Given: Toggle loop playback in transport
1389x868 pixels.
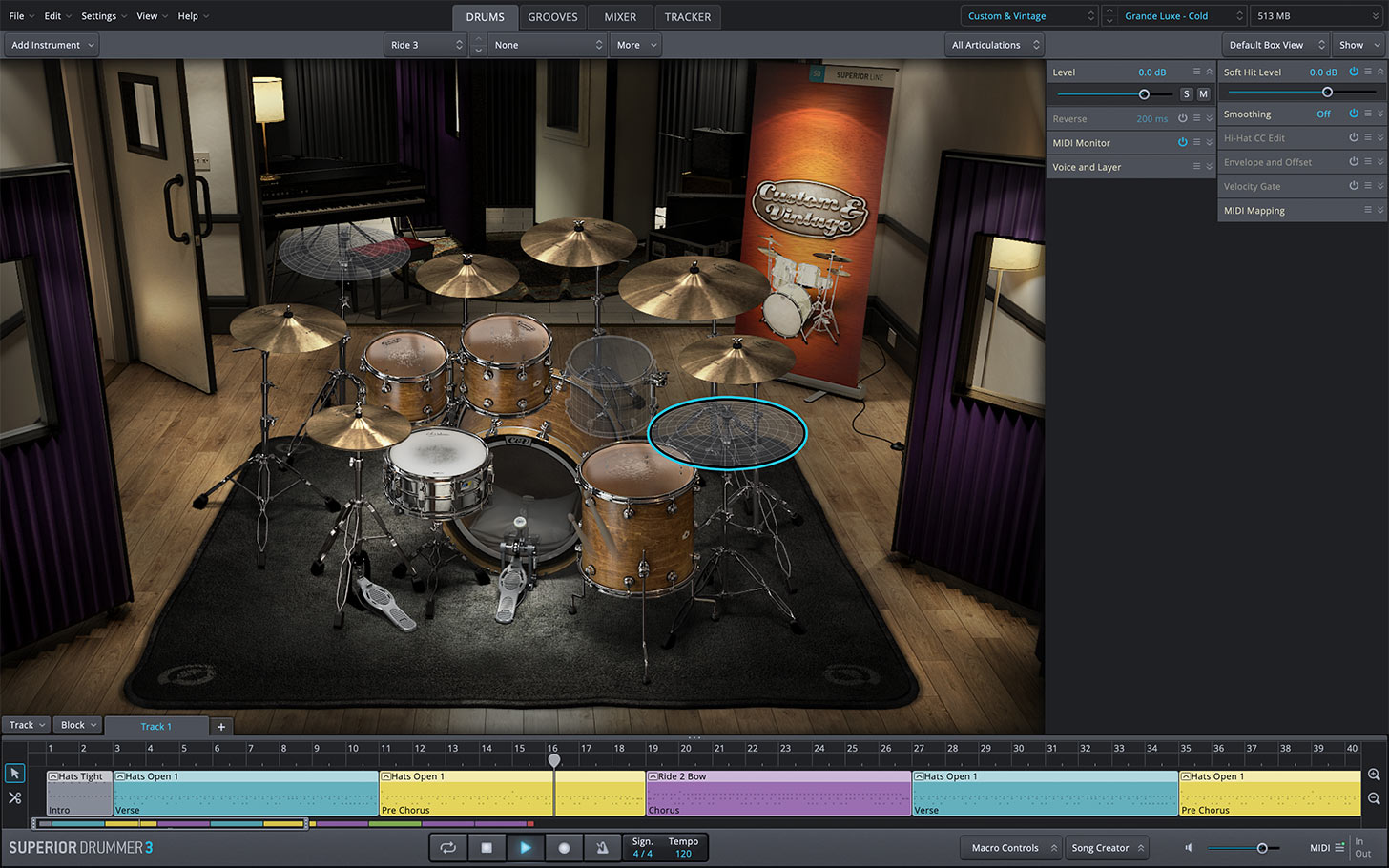Looking at the screenshot, I should coord(447,847).
